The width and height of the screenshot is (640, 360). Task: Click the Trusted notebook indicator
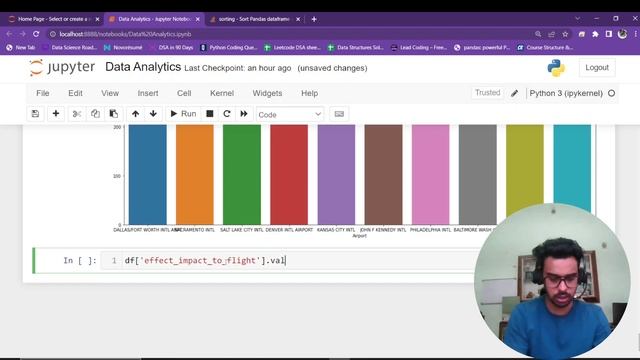487,93
